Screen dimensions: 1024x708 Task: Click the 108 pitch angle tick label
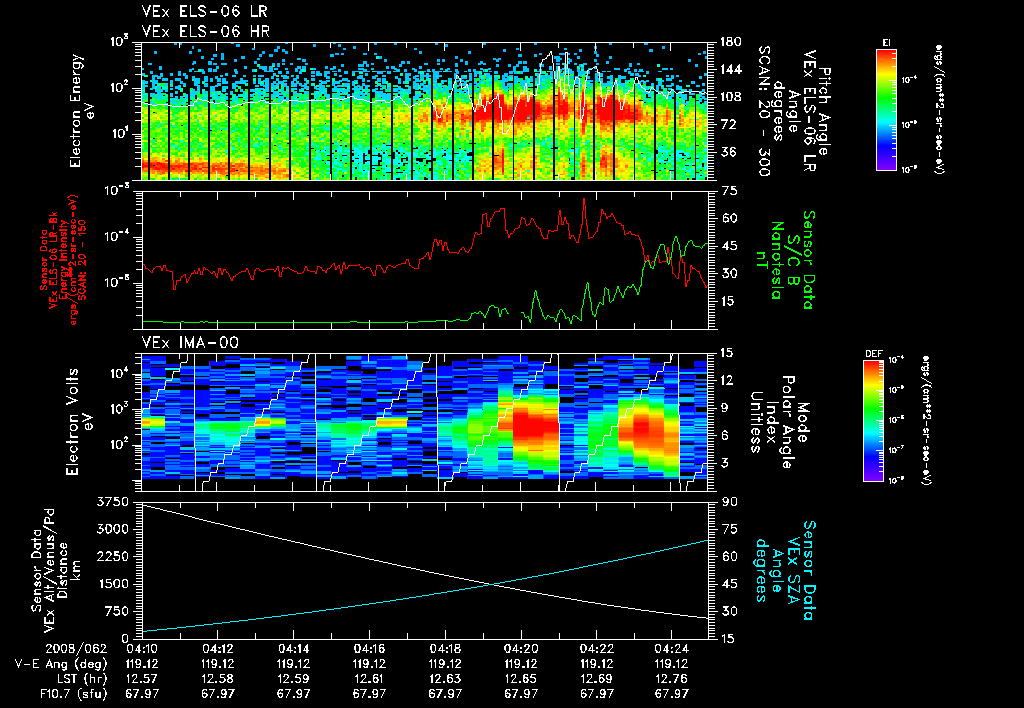tap(731, 97)
